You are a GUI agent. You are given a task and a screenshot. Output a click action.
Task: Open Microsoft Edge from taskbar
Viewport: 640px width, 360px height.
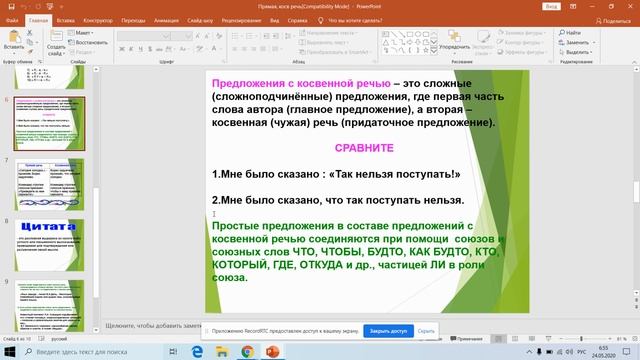[x=197, y=351]
